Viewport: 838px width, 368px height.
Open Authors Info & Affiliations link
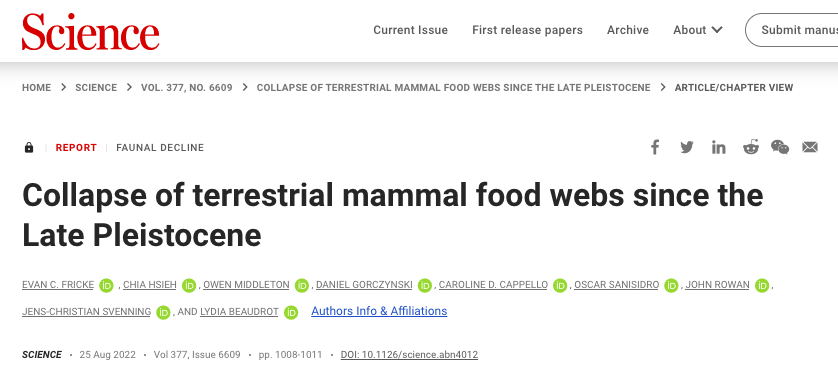379,311
